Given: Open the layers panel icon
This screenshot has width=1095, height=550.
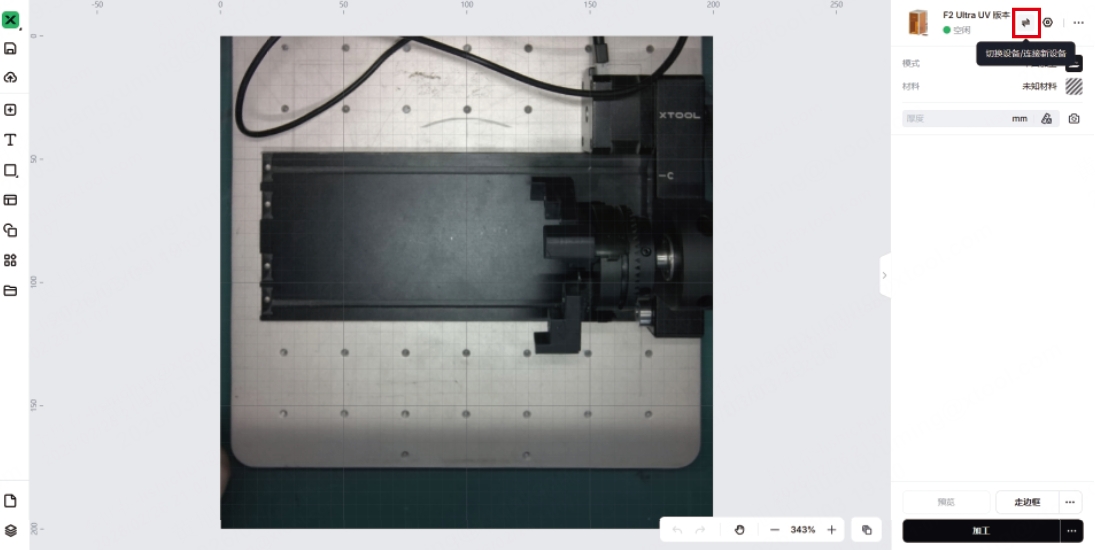Looking at the screenshot, I should point(11,530).
